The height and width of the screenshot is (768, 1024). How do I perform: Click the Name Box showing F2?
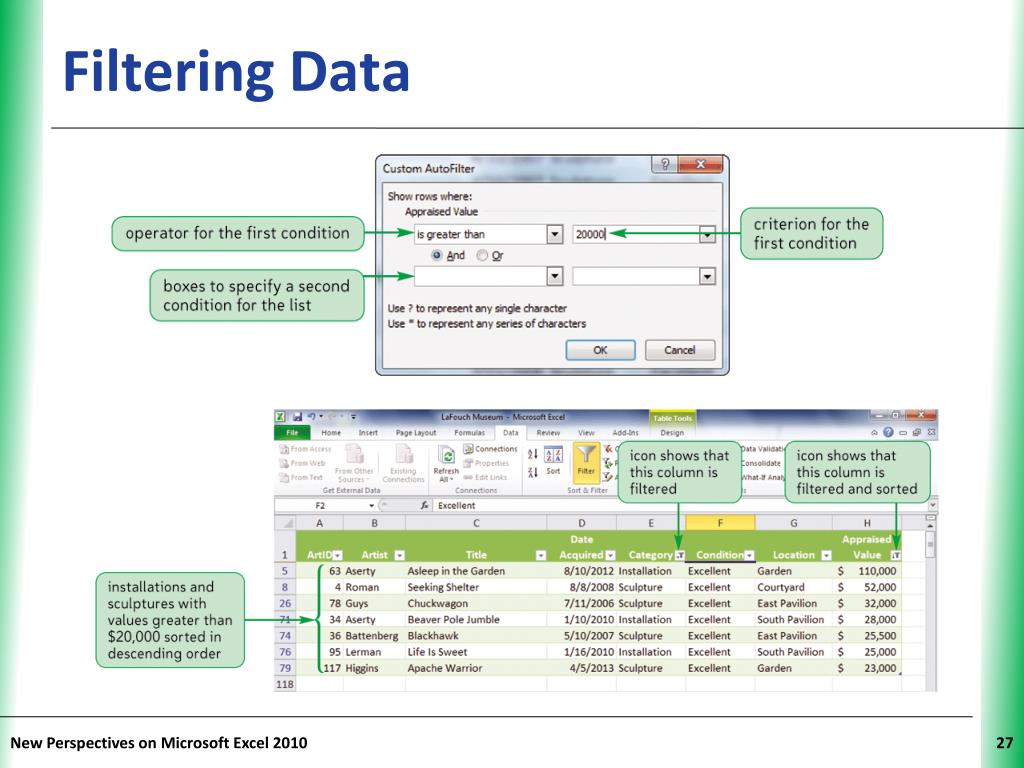pyautogui.click(x=321, y=505)
